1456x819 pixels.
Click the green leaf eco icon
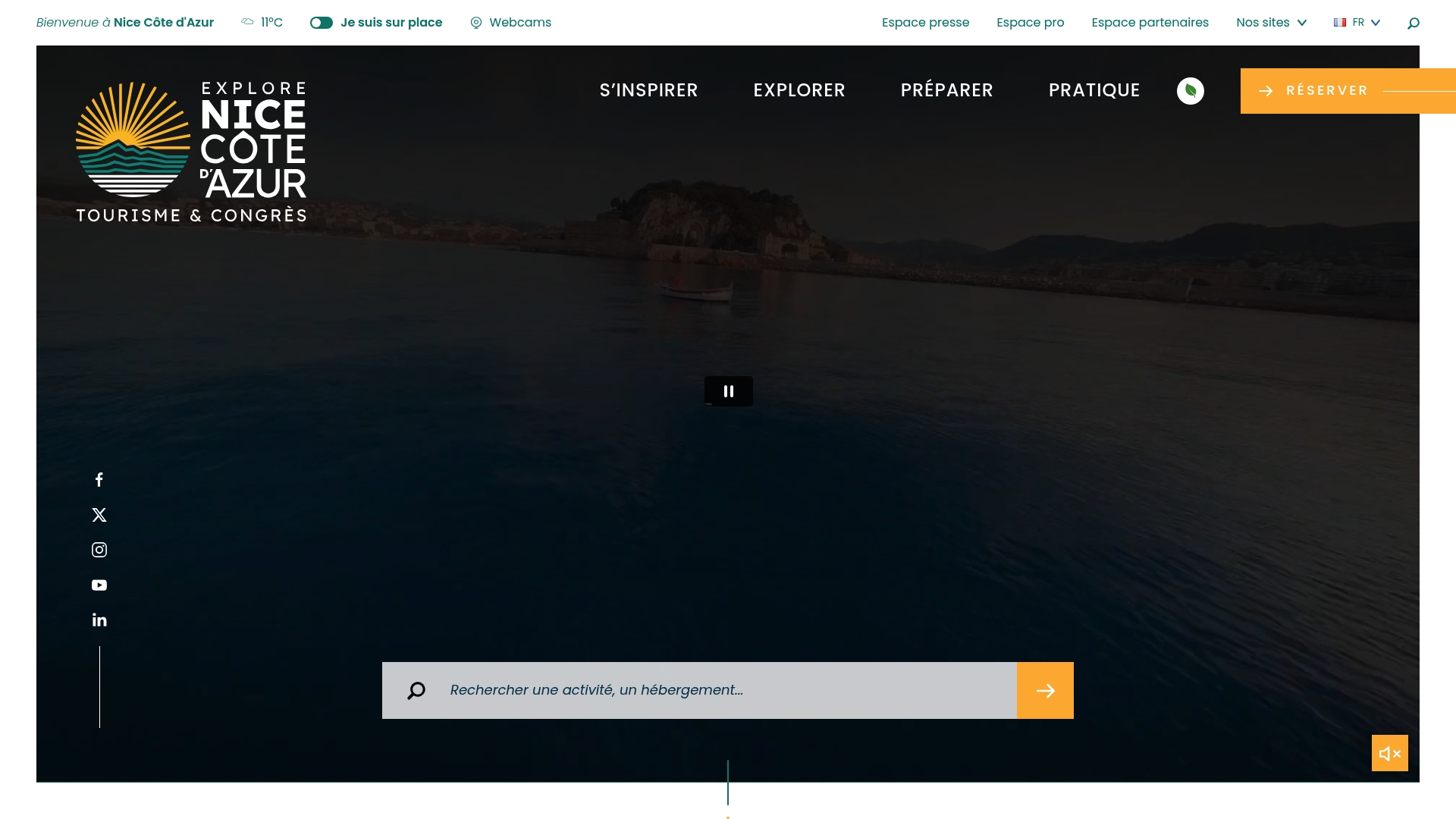click(x=1190, y=91)
